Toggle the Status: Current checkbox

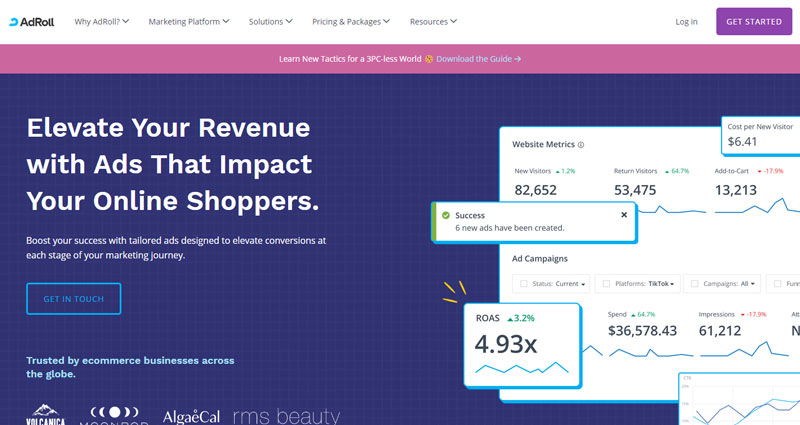click(523, 284)
